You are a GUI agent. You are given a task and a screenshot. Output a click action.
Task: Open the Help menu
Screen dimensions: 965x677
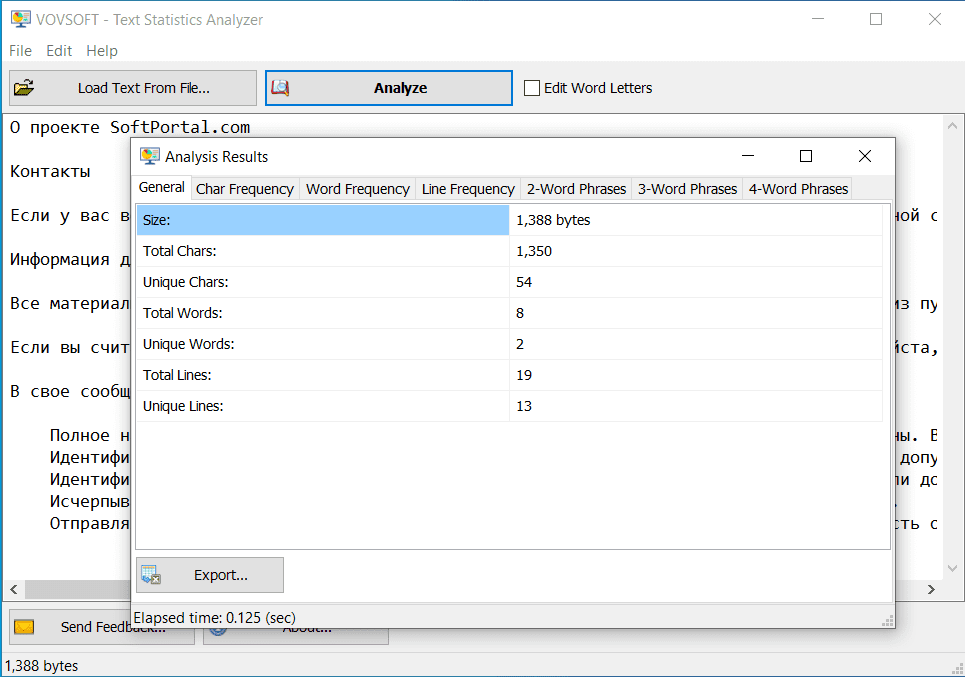pos(103,51)
